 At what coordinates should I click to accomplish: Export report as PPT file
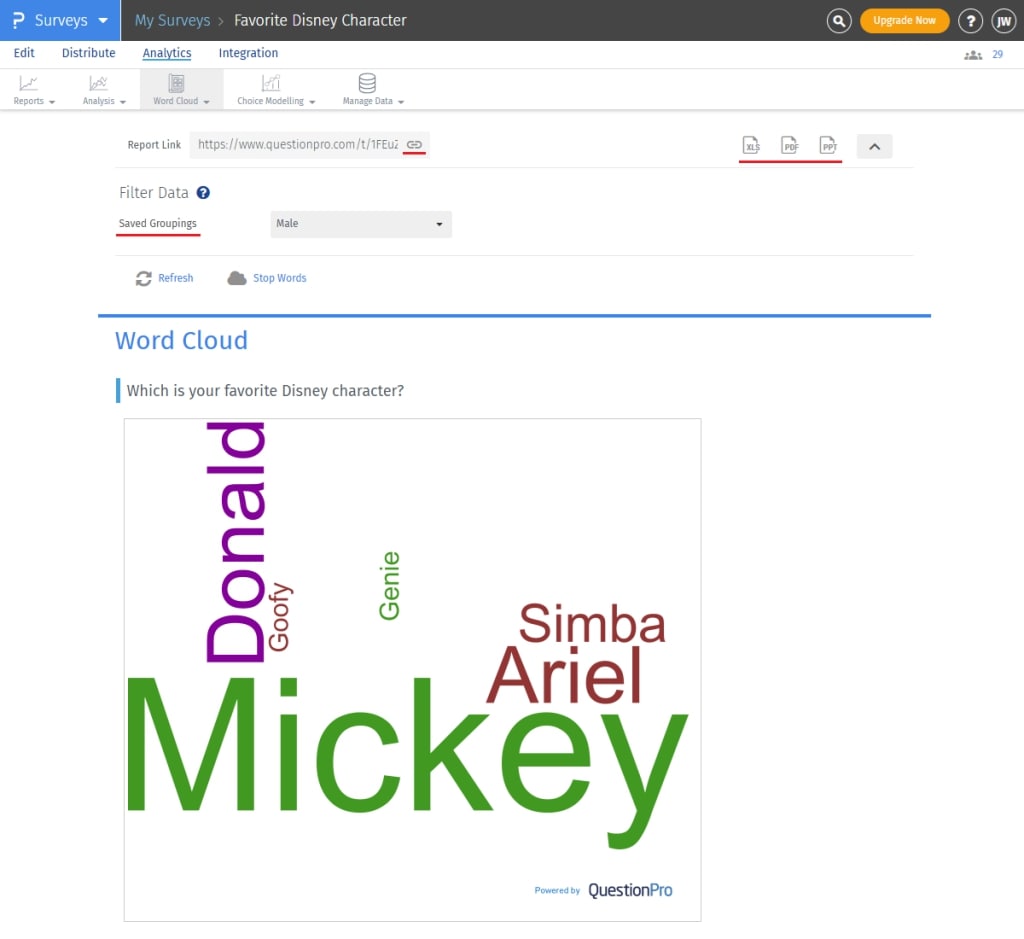coord(828,146)
